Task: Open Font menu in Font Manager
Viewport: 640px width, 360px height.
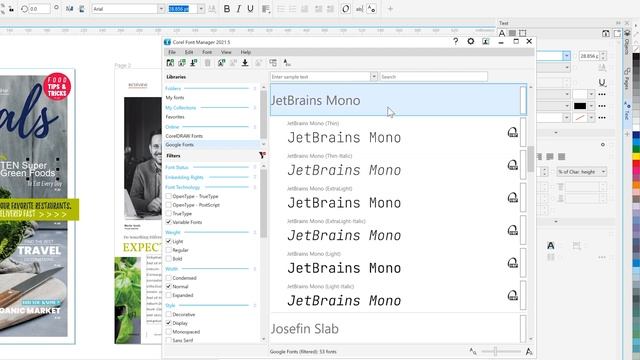Action: pos(207,52)
